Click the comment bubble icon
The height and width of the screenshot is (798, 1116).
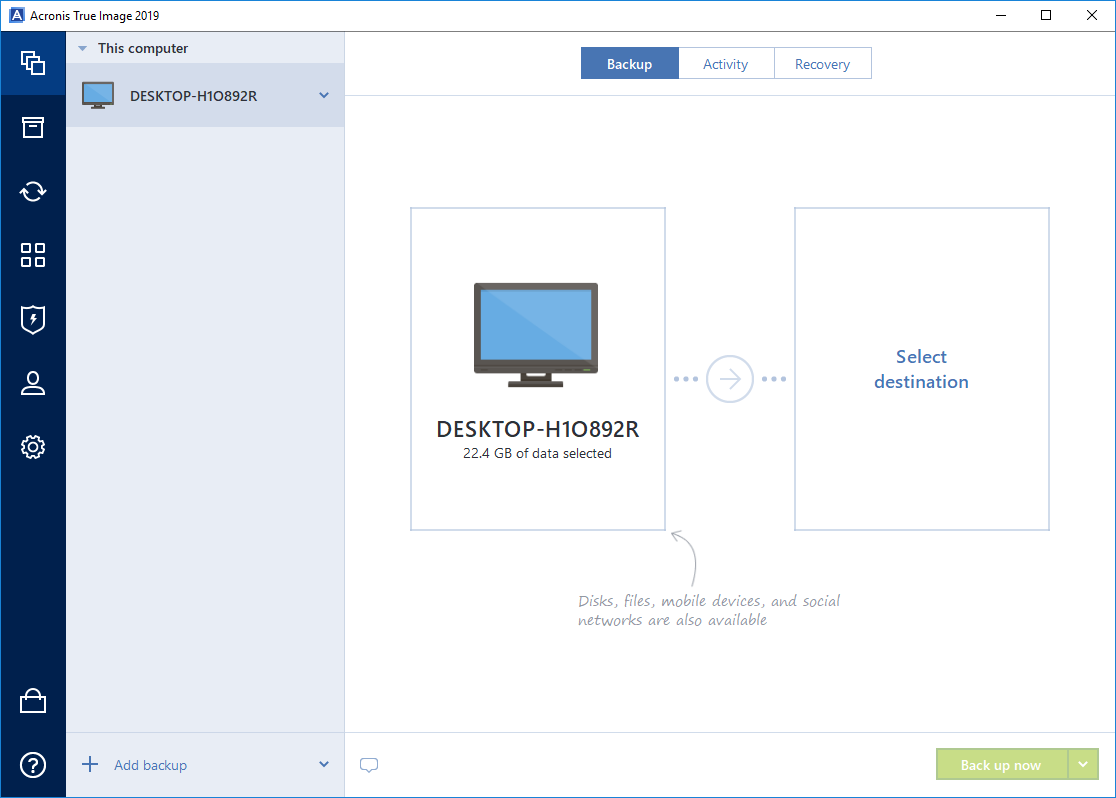point(369,765)
